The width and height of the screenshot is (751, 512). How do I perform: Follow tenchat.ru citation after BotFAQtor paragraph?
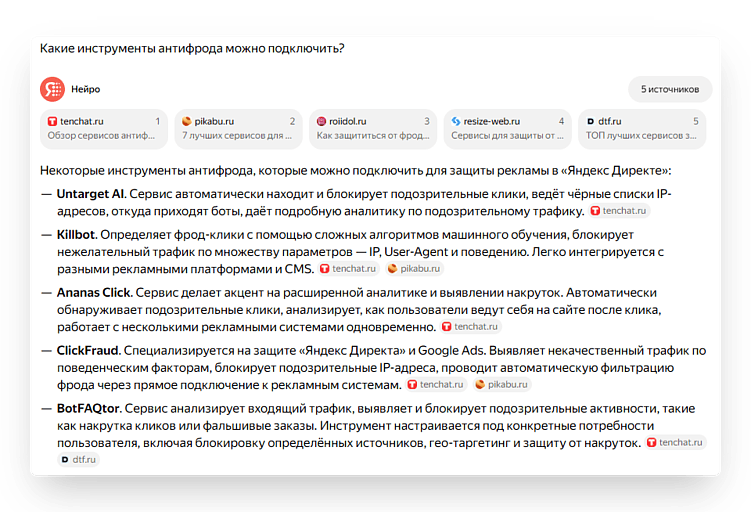675,443
